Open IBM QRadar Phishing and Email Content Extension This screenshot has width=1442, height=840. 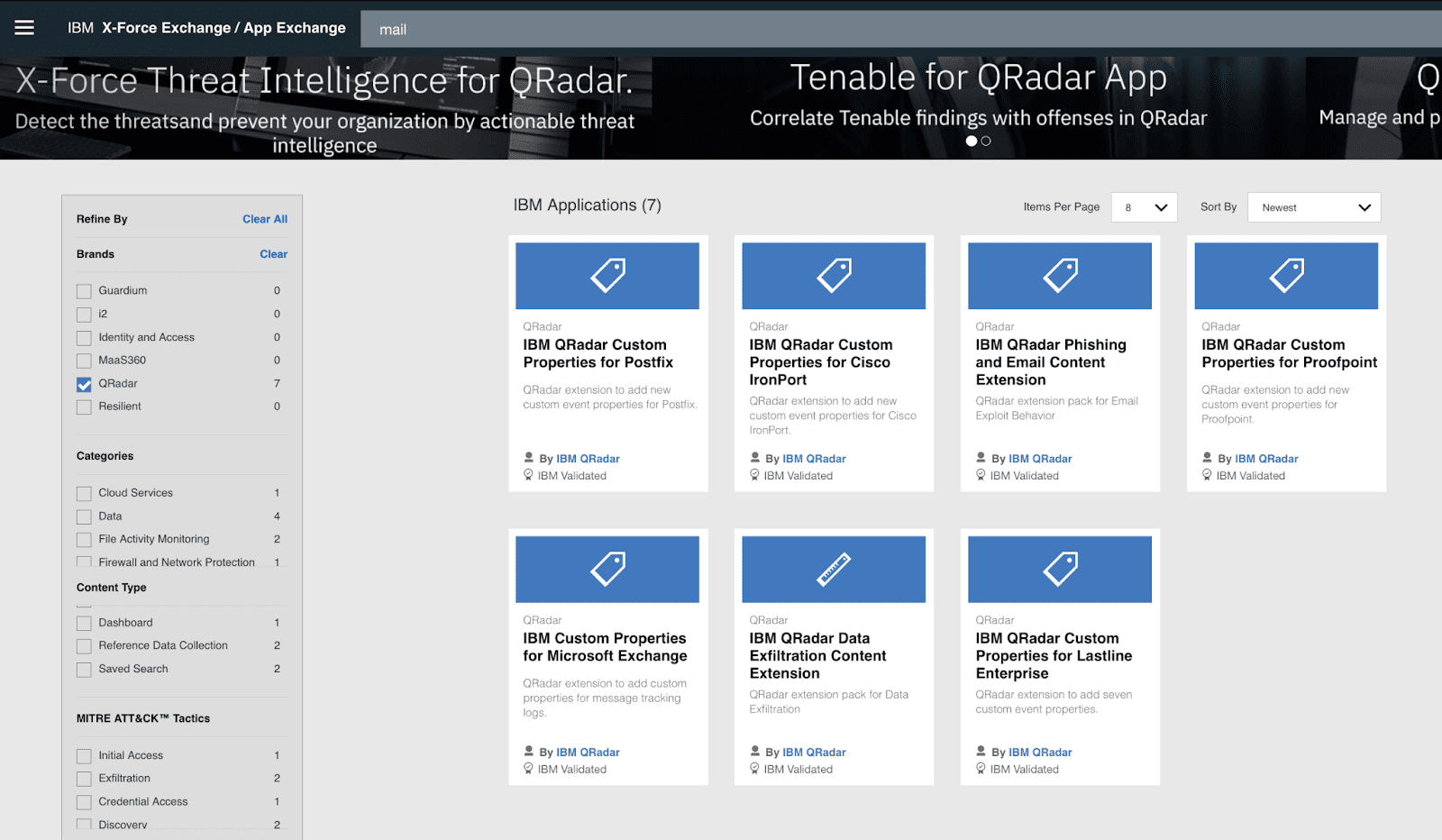pyautogui.click(x=1051, y=362)
